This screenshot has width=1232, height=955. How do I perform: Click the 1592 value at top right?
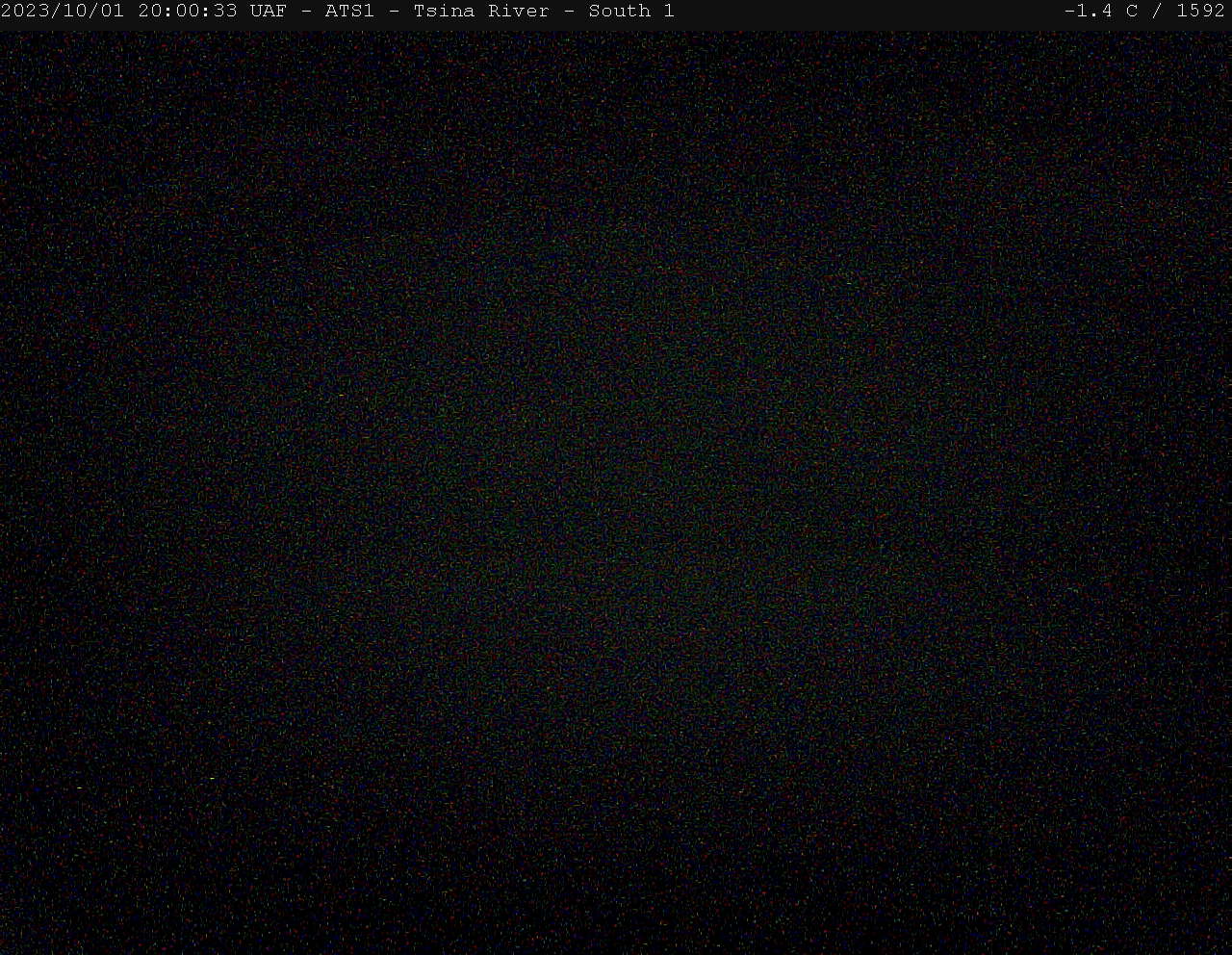point(1201,12)
